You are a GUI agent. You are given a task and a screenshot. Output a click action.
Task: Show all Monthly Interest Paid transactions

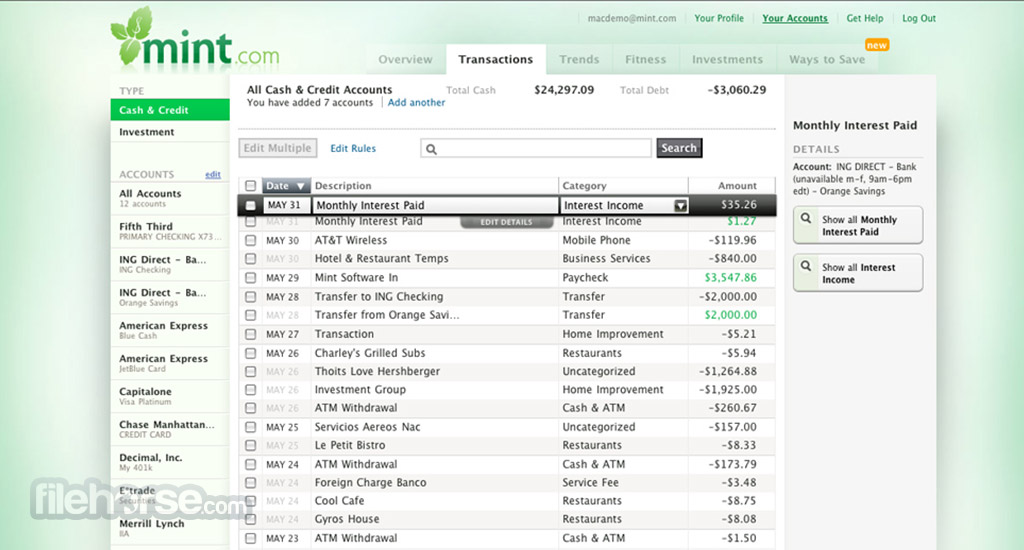coord(857,225)
